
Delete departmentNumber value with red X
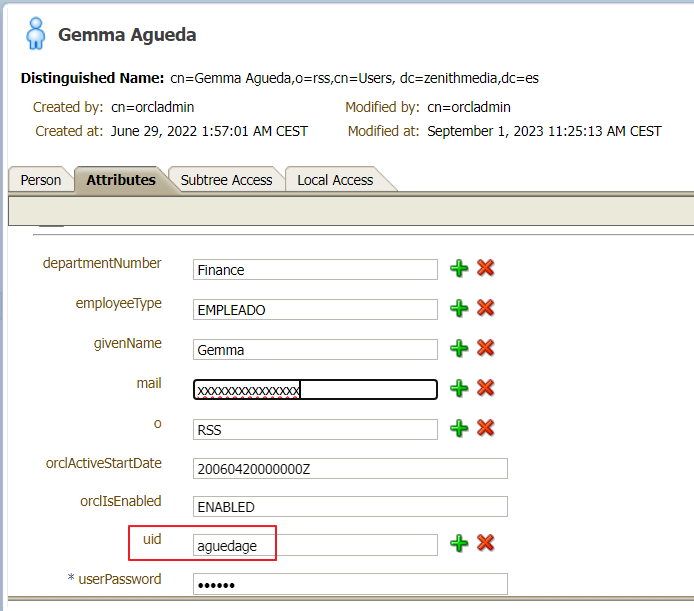486,268
